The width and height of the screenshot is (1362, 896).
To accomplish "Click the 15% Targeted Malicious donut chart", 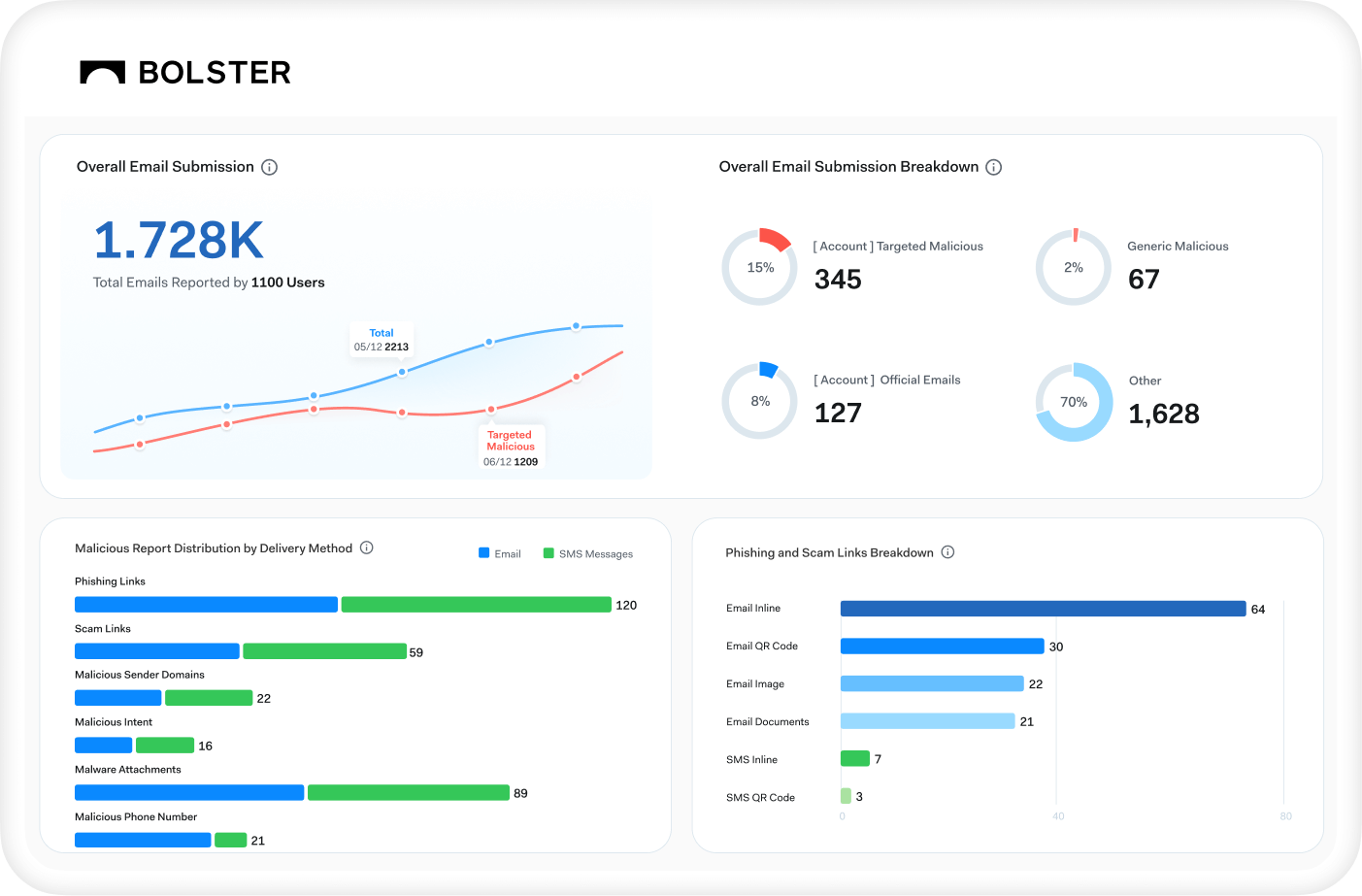I will coord(759,267).
